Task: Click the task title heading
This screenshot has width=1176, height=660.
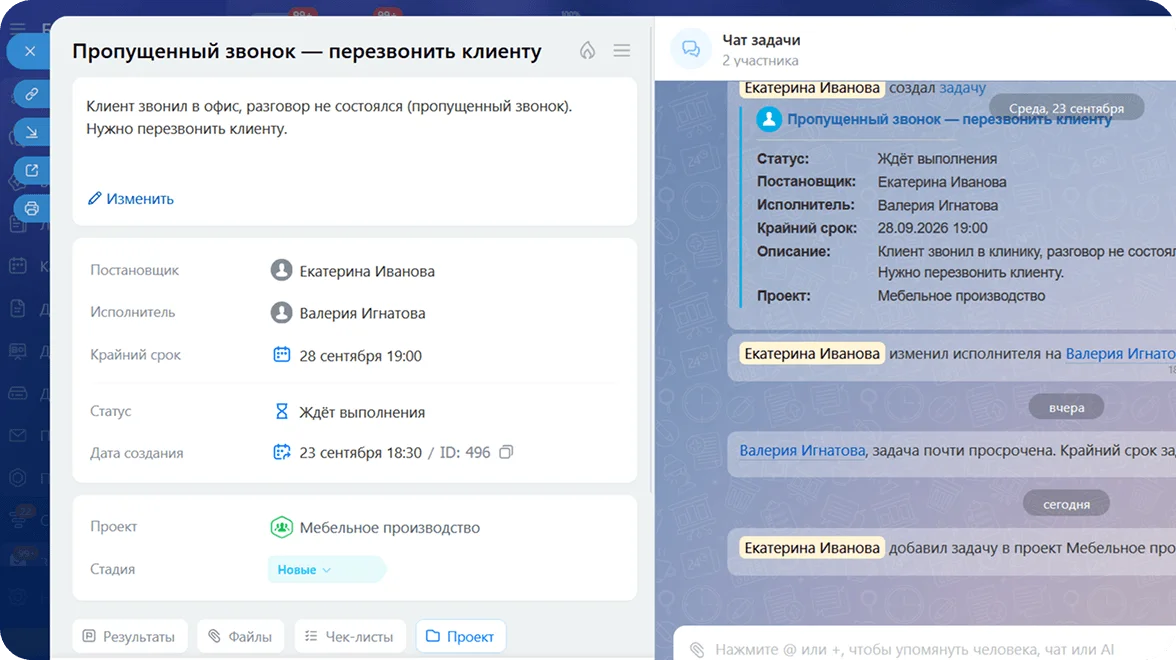Action: pyautogui.click(x=307, y=51)
